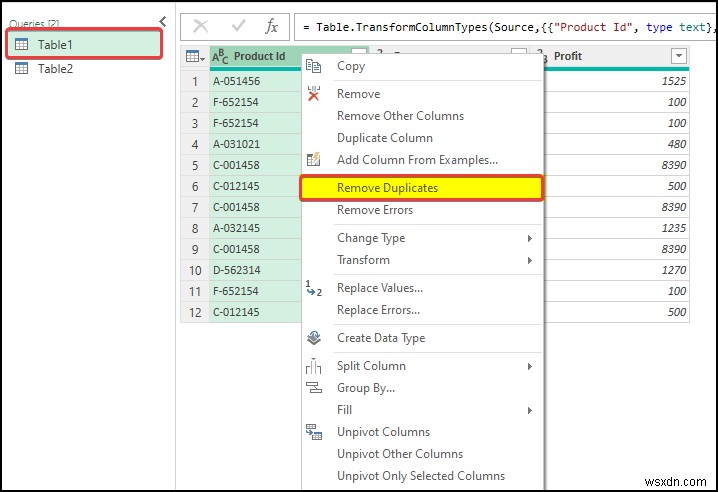Screen dimensions: 718x492
Task: Click row number 12
Action: click(195, 312)
